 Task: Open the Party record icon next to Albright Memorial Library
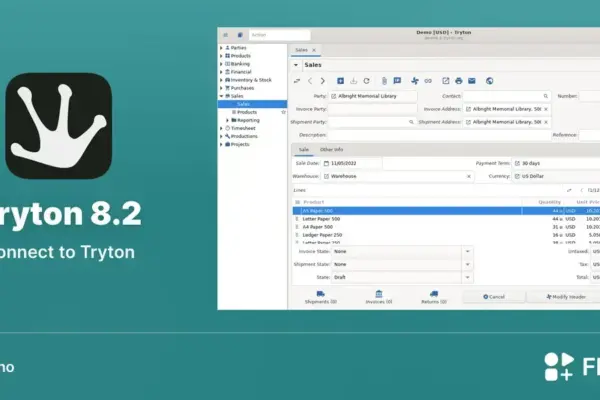point(334,96)
